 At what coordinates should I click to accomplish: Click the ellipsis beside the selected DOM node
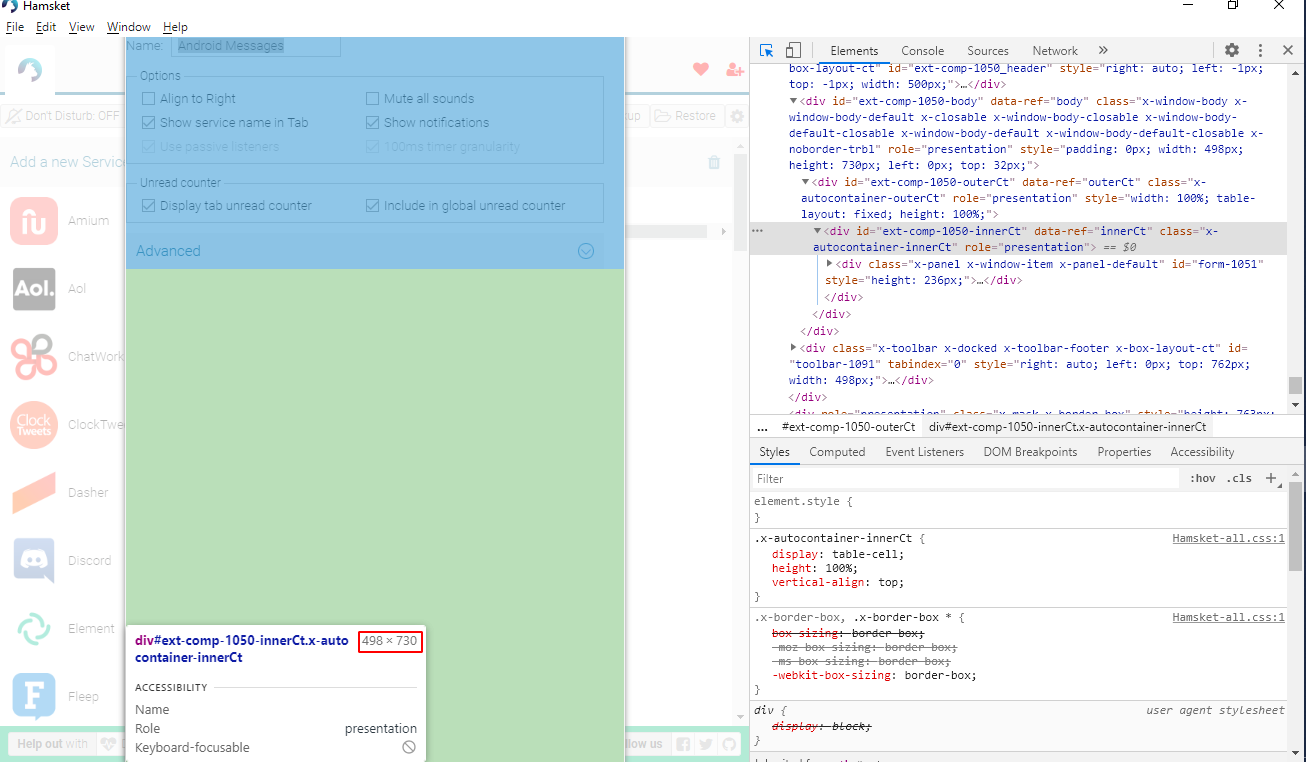click(x=757, y=231)
